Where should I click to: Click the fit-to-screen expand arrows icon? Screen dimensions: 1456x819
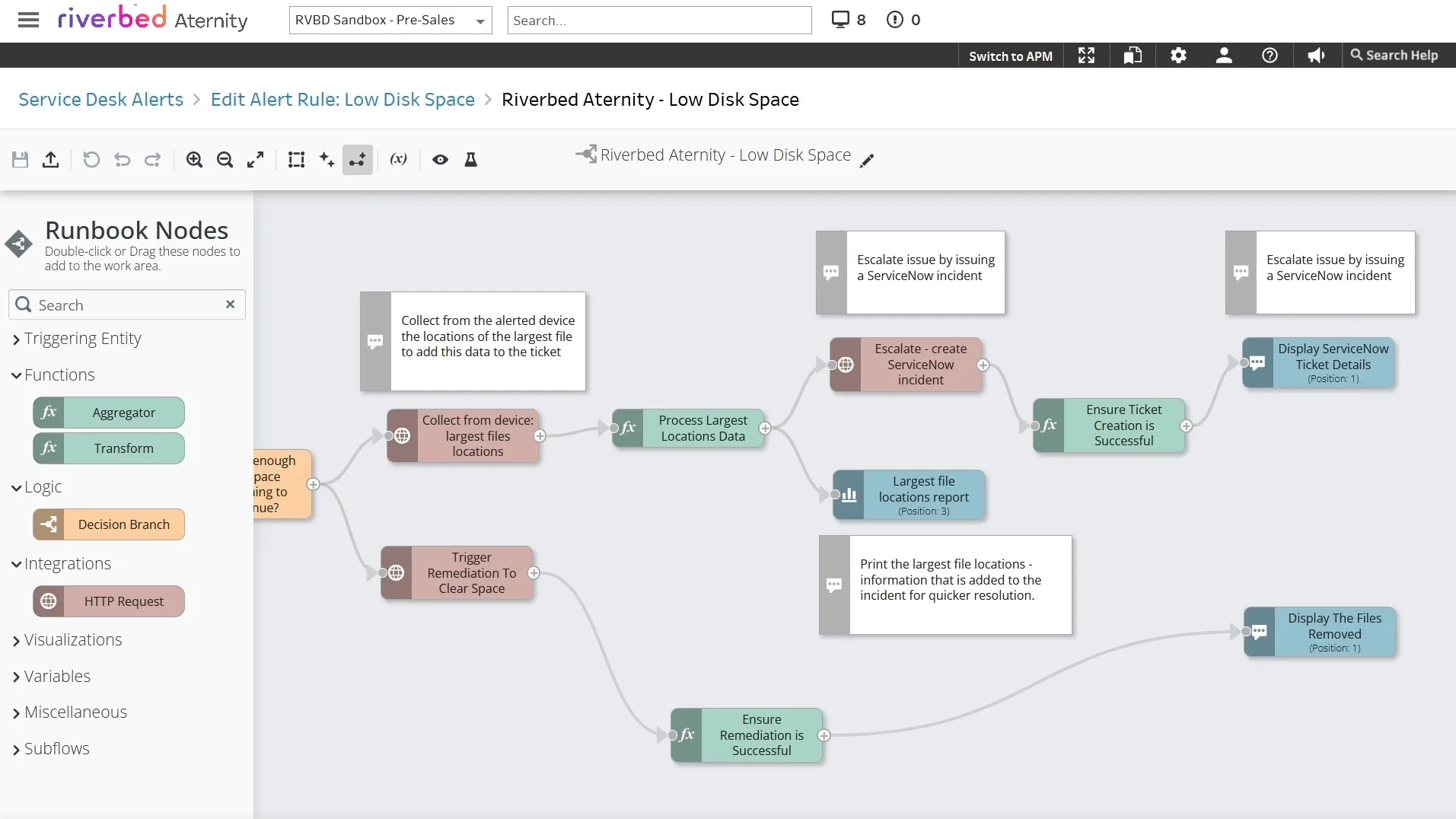pos(255,159)
